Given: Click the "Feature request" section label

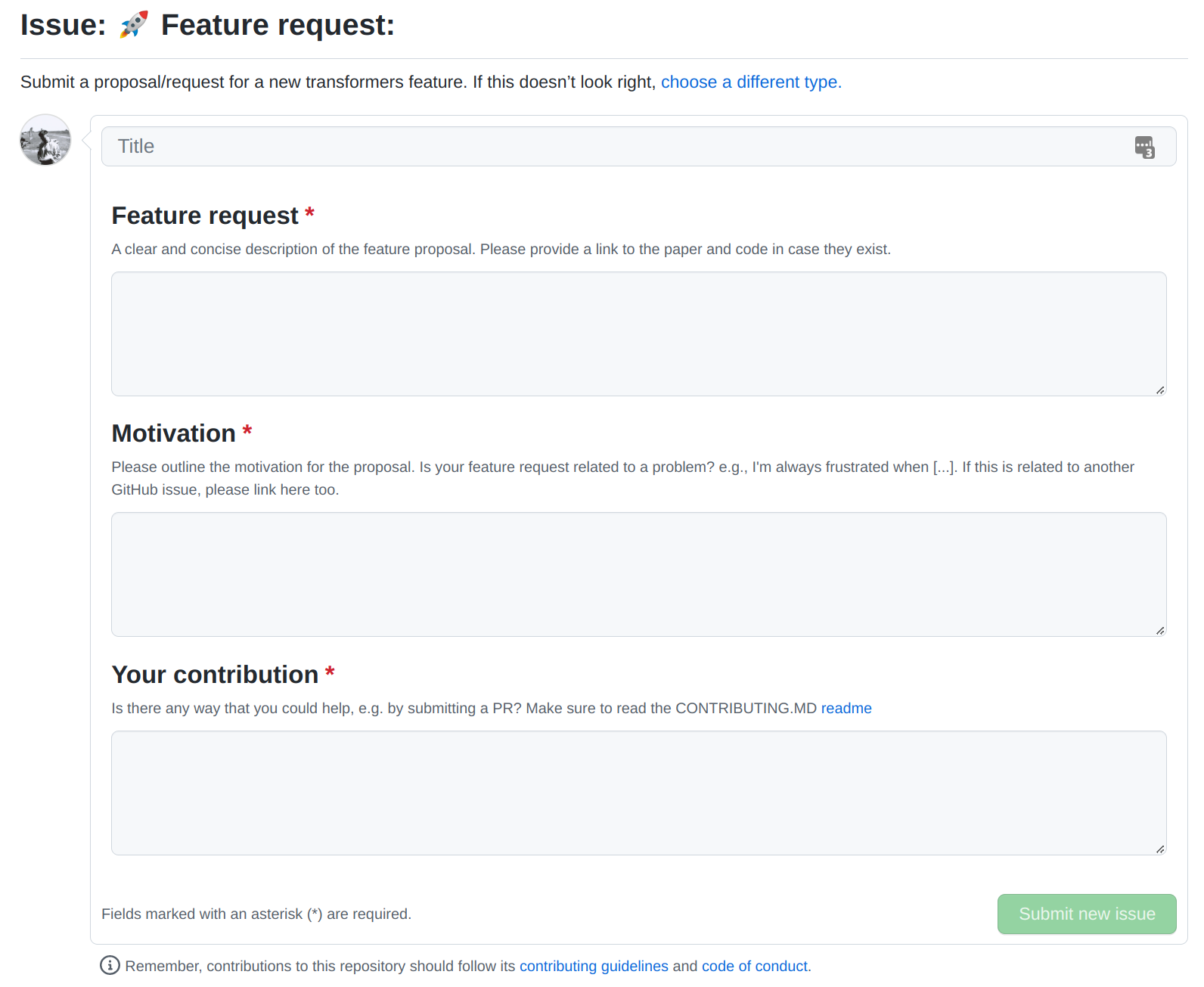Looking at the screenshot, I should (x=205, y=216).
